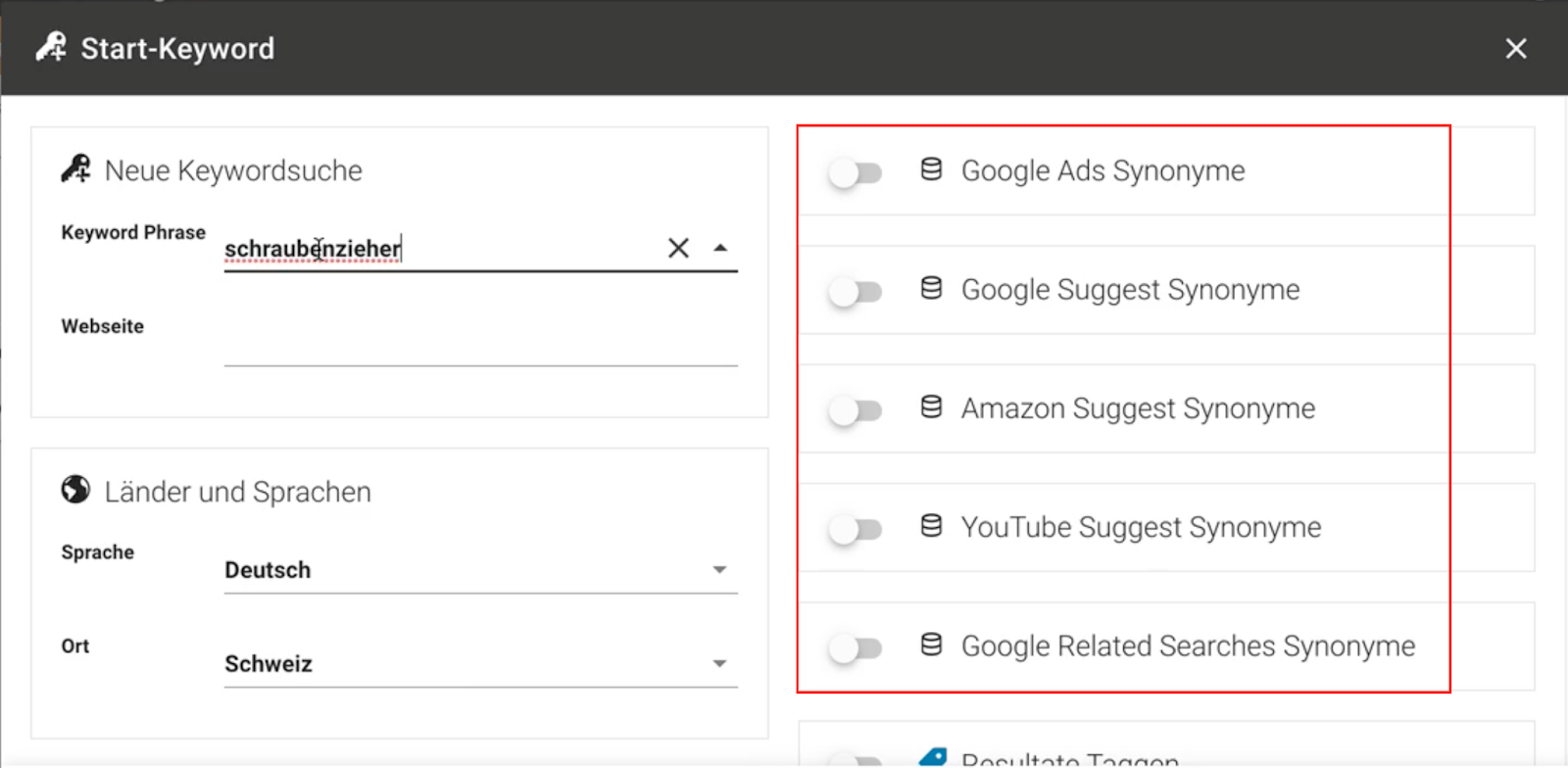The image size is (1568, 768).
Task: Collapse the Keyword Phrase suggestions arrow
Action: (x=720, y=248)
